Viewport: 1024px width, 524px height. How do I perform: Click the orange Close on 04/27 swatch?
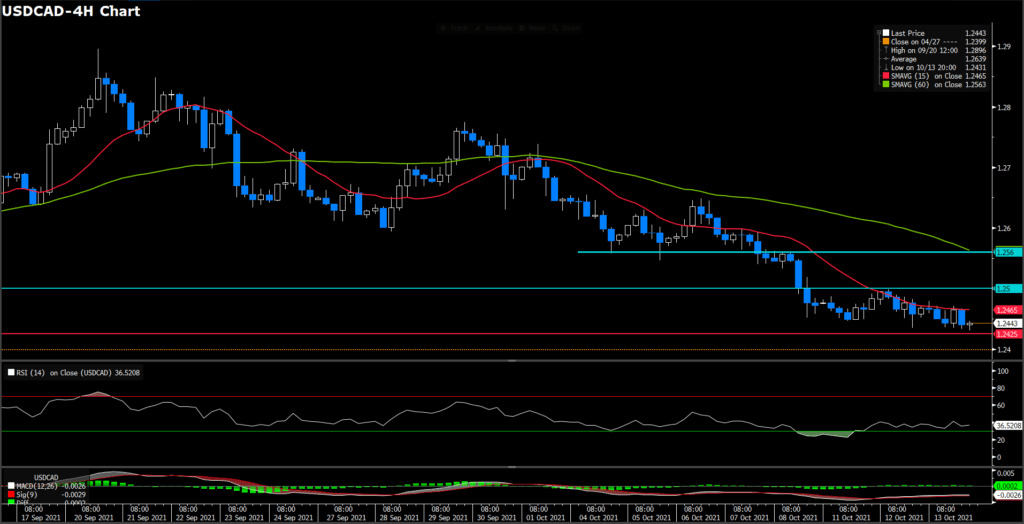[x=886, y=41]
